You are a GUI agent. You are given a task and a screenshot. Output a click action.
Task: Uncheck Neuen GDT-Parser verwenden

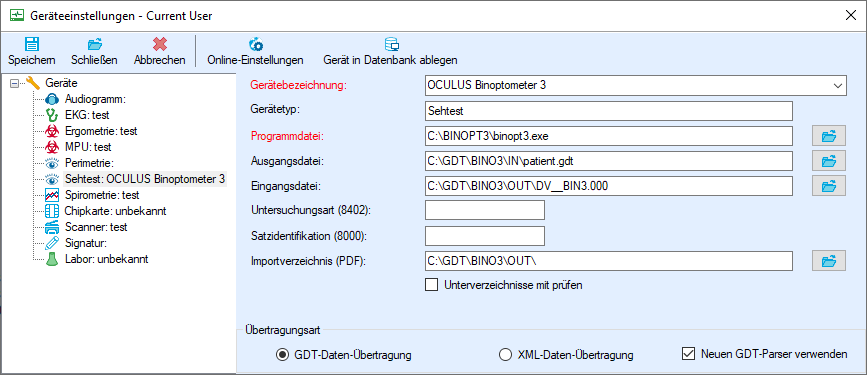click(688, 353)
